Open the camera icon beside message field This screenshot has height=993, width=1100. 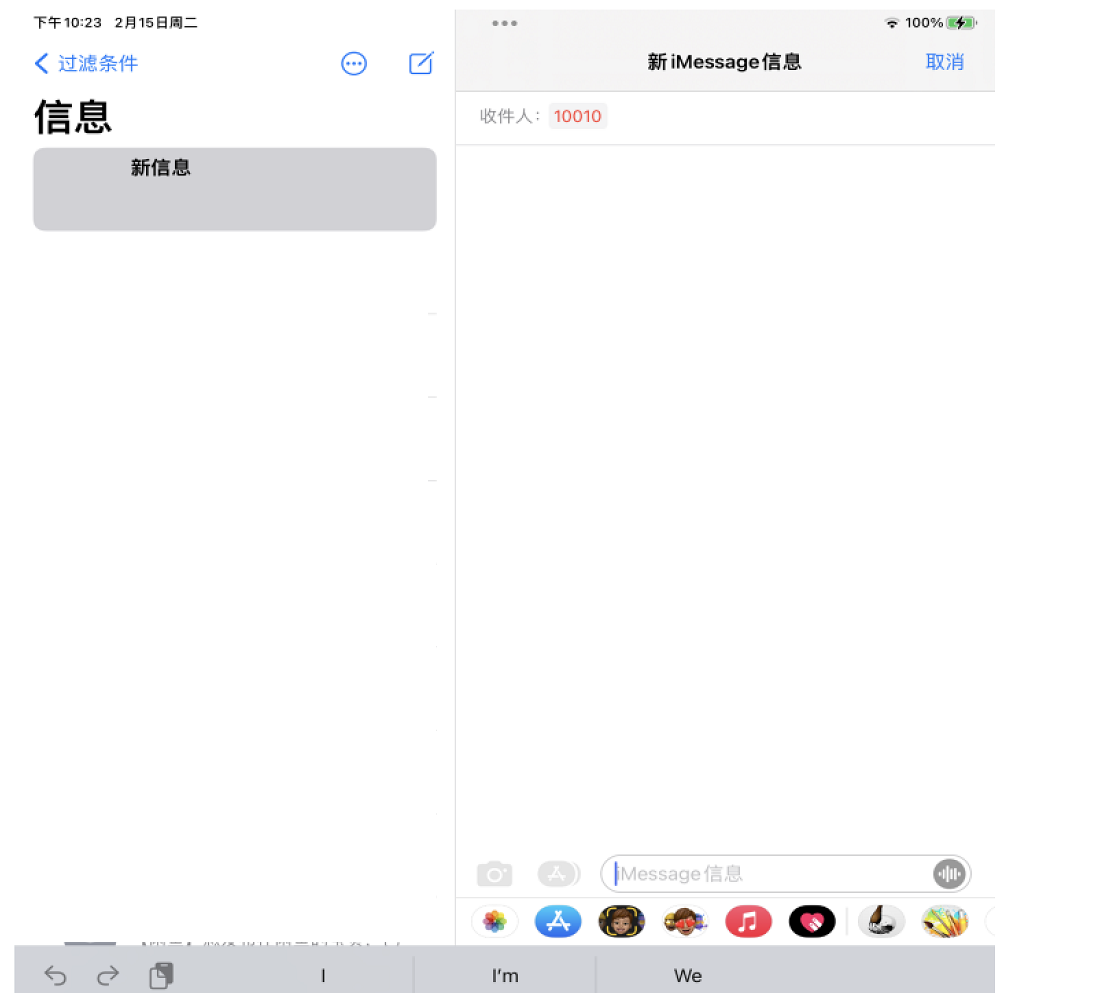pos(495,874)
